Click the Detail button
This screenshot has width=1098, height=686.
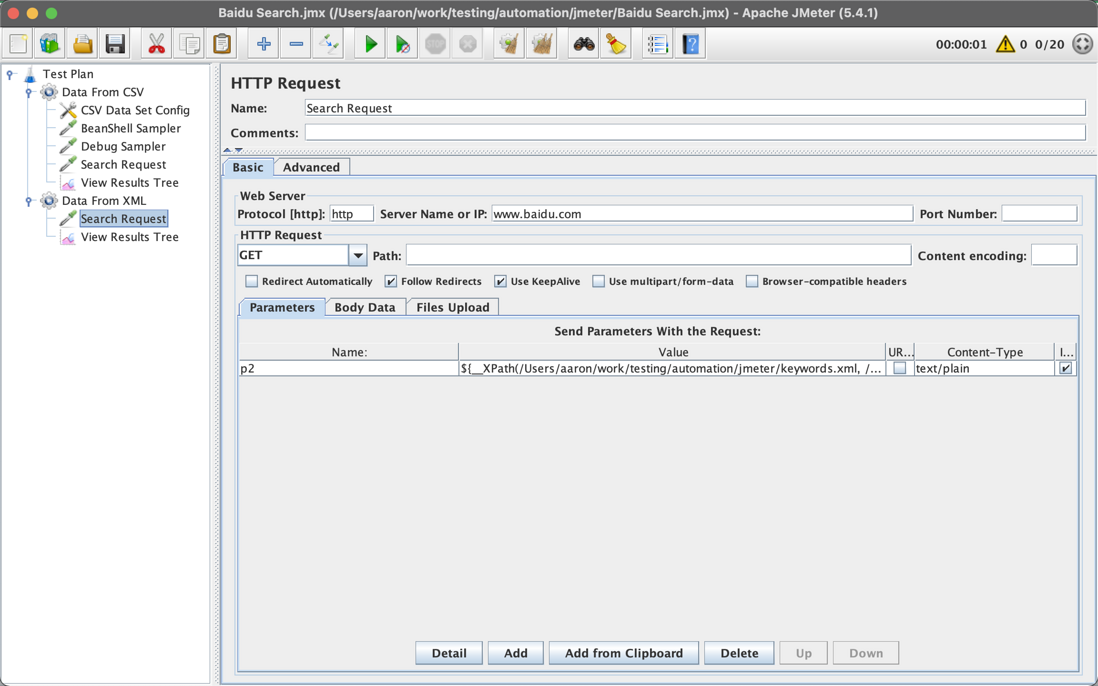click(x=449, y=653)
